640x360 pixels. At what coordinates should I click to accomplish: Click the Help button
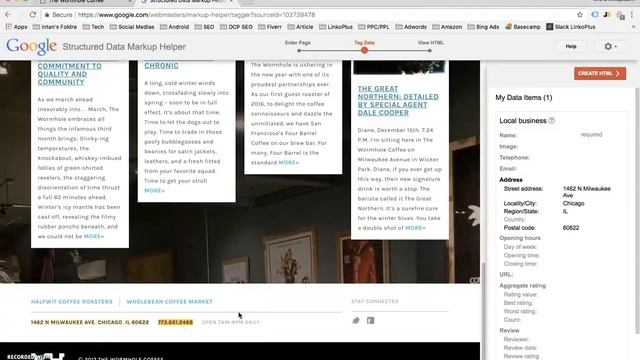tap(571, 47)
